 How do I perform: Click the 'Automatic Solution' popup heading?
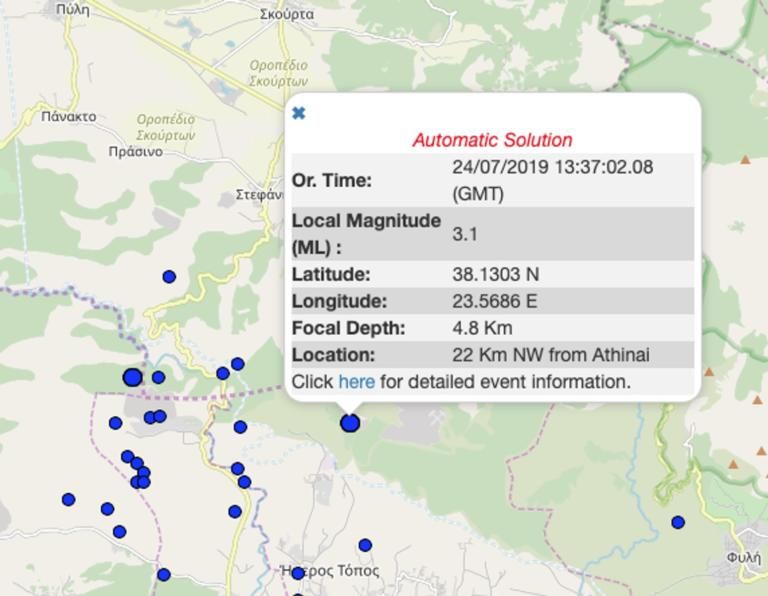tap(492, 140)
